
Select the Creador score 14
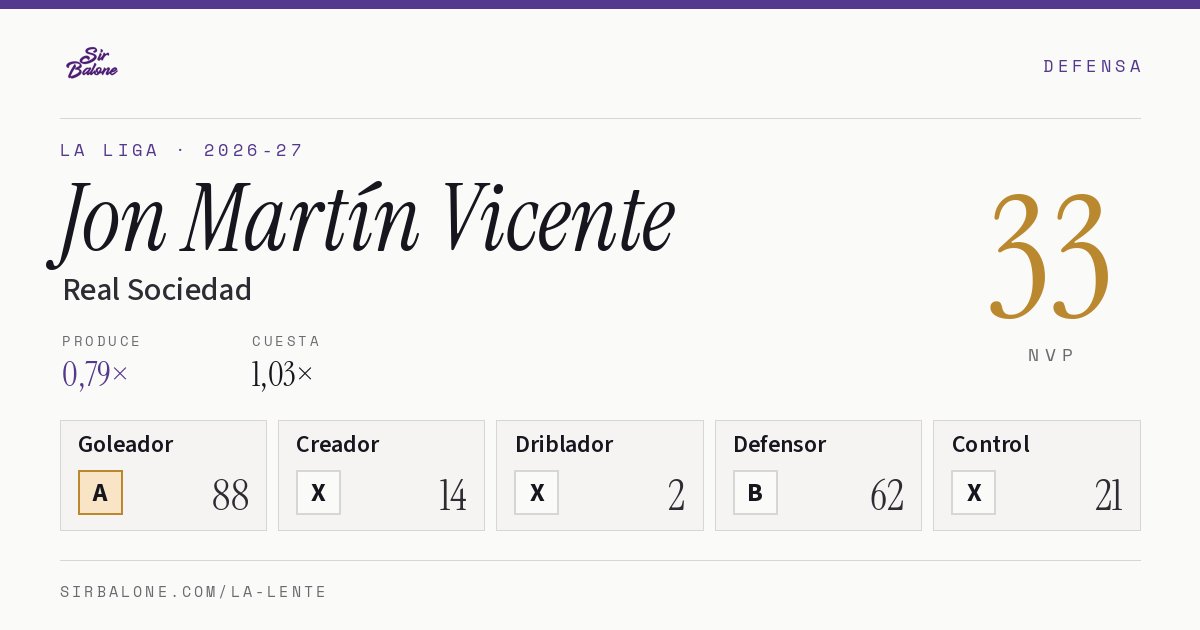coord(452,495)
